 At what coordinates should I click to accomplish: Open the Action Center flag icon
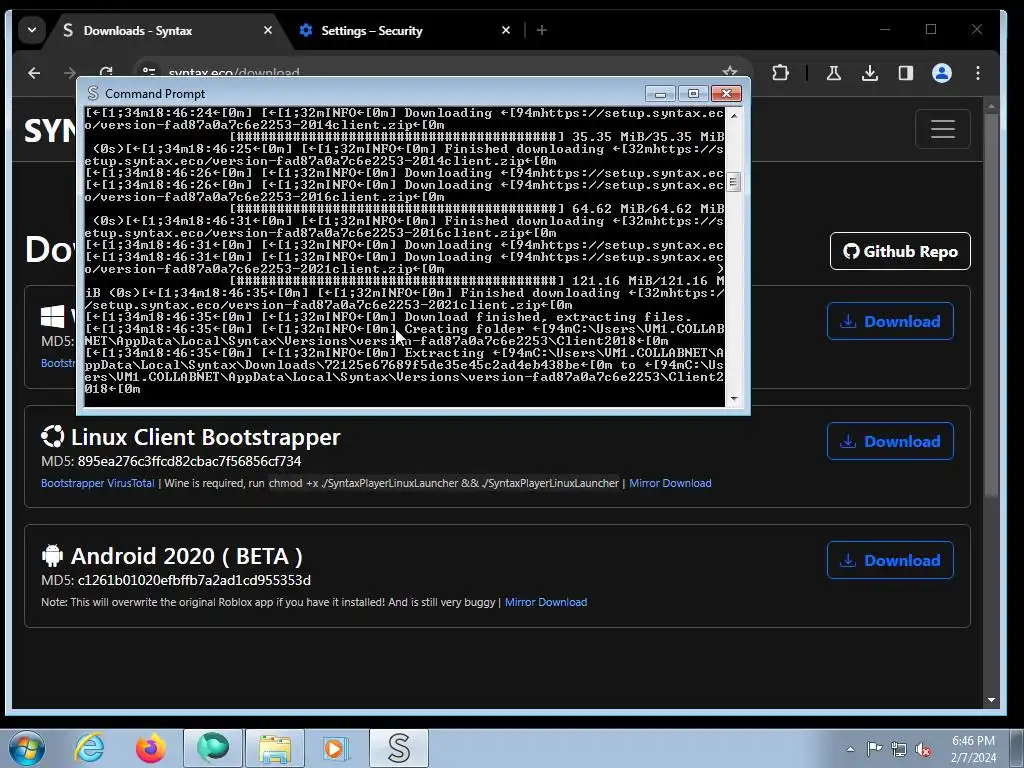874,749
